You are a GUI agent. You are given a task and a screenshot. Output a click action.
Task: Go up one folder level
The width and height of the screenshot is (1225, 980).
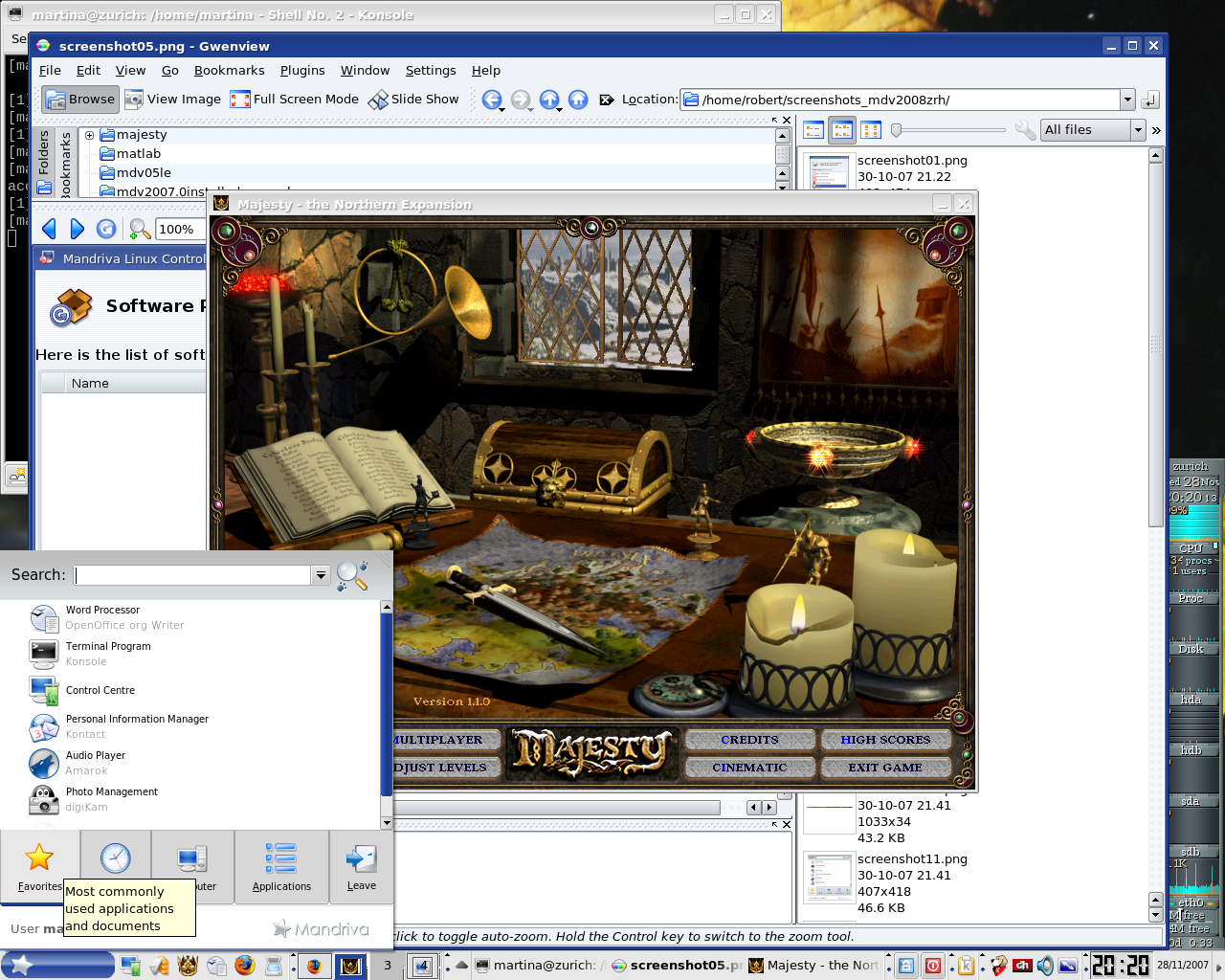pyautogui.click(x=549, y=100)
